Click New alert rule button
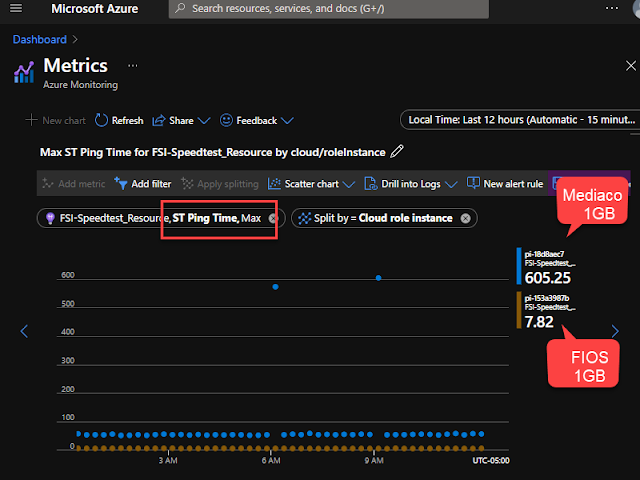The image size is (640, 480). (x=505, y=184)
